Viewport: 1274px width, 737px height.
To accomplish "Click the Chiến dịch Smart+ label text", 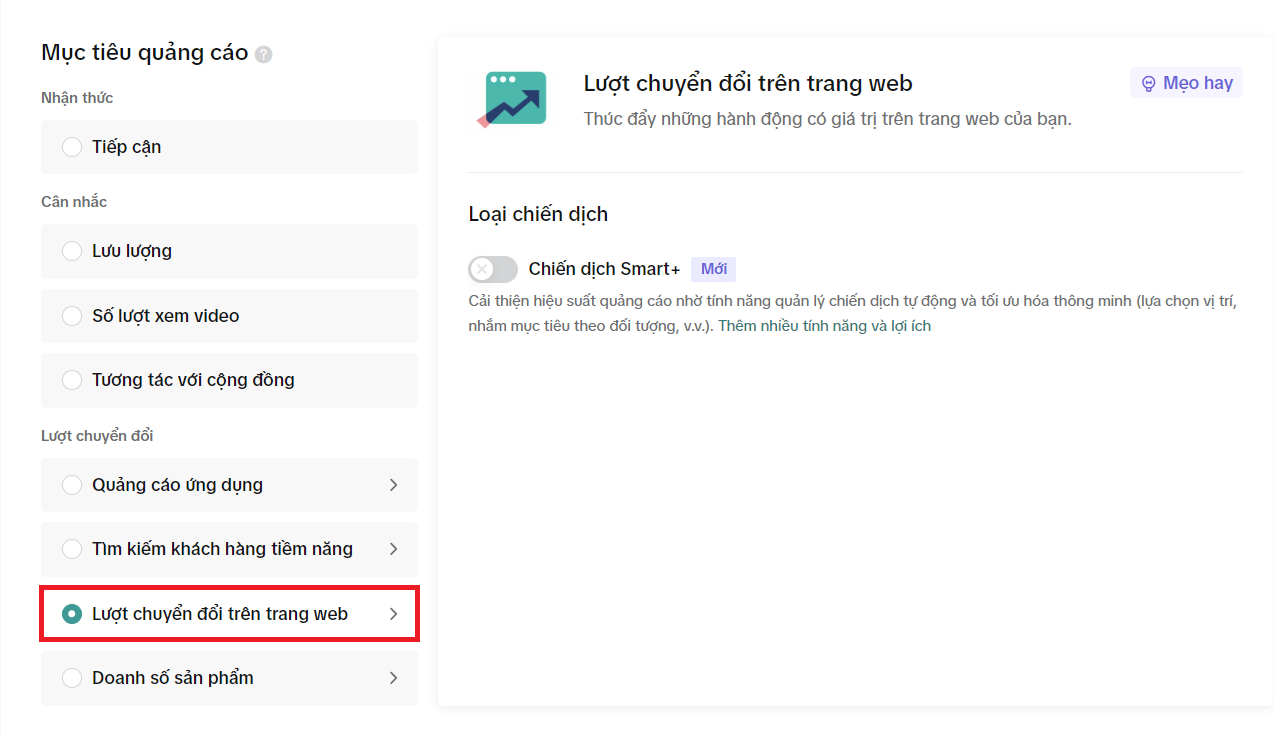I will coord(604,269).
